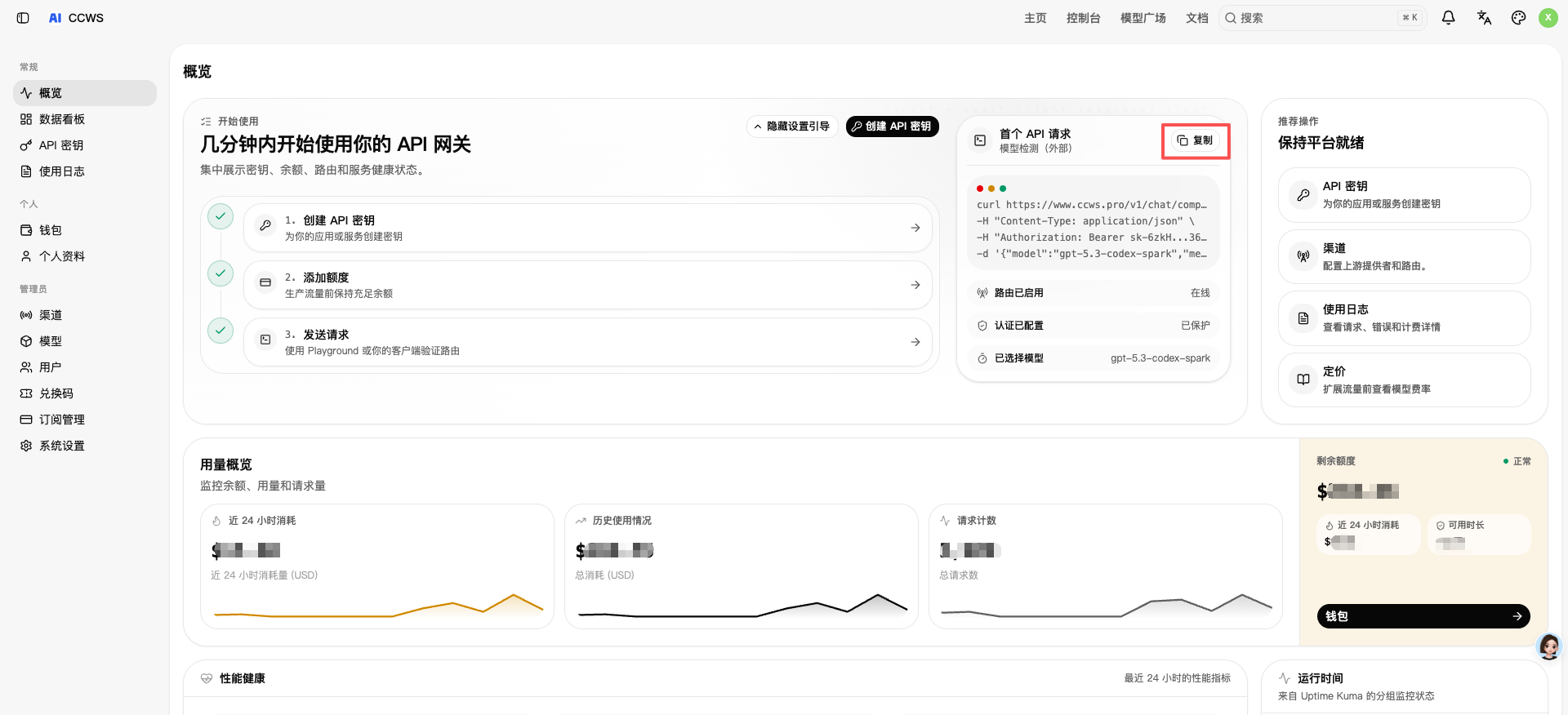Open 模型 in the sidebar

click(x=85, y=341)
